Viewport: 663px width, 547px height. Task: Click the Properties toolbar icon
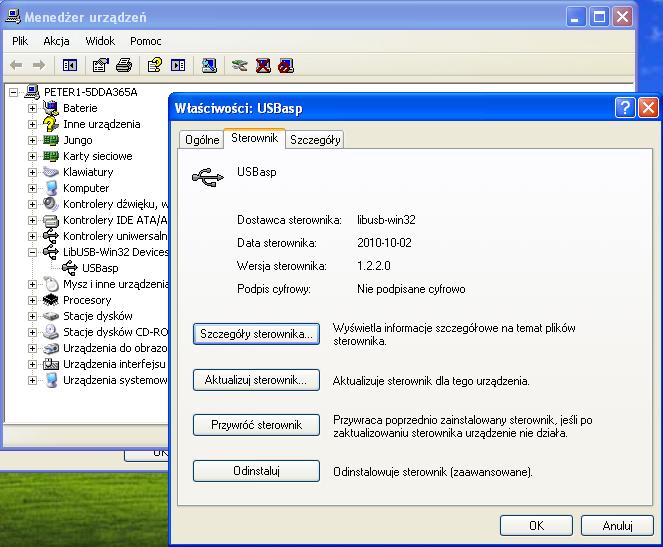100,66
